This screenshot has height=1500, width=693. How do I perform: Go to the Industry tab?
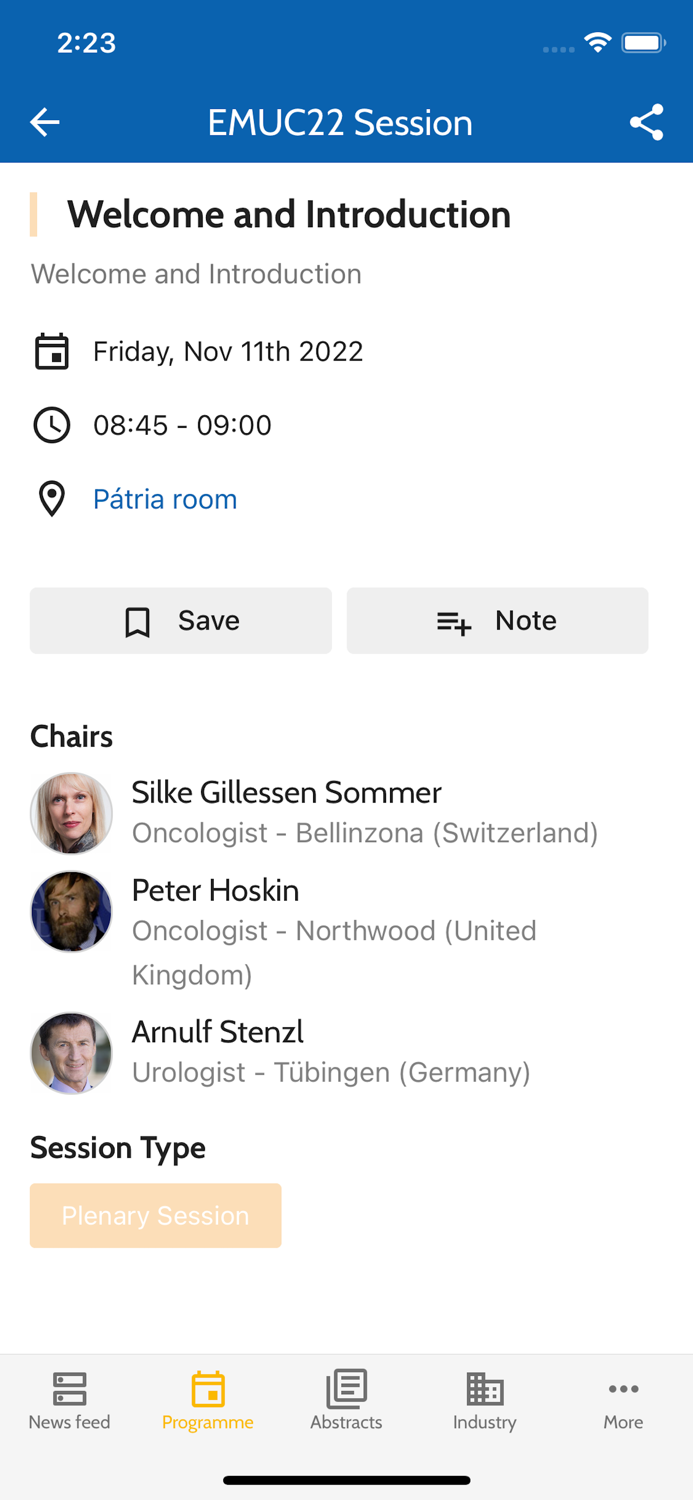pos(484,1401)
